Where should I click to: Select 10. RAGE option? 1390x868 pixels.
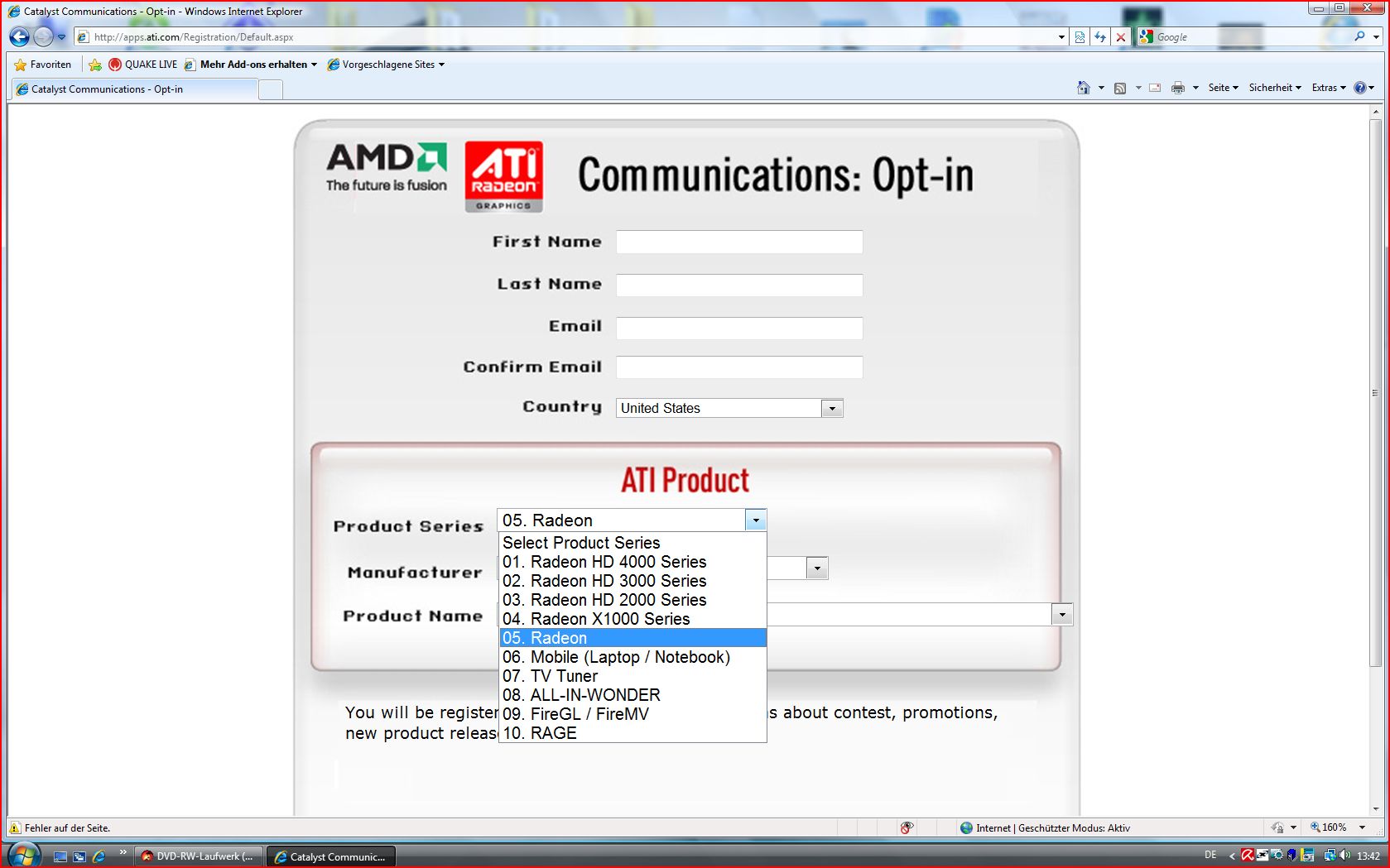tap(632, 733)
